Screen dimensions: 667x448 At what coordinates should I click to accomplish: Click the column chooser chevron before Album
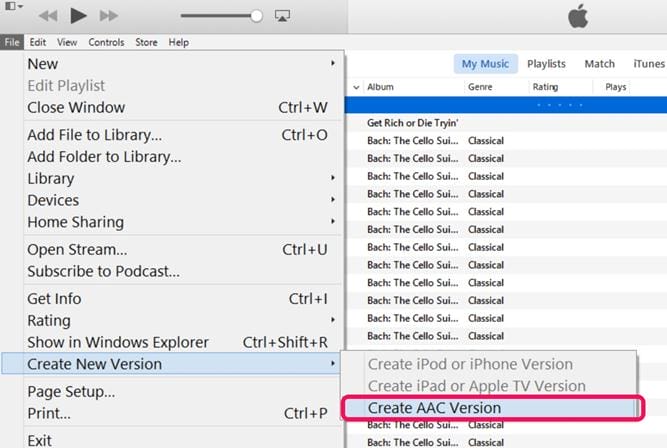(x=356, y=87)
